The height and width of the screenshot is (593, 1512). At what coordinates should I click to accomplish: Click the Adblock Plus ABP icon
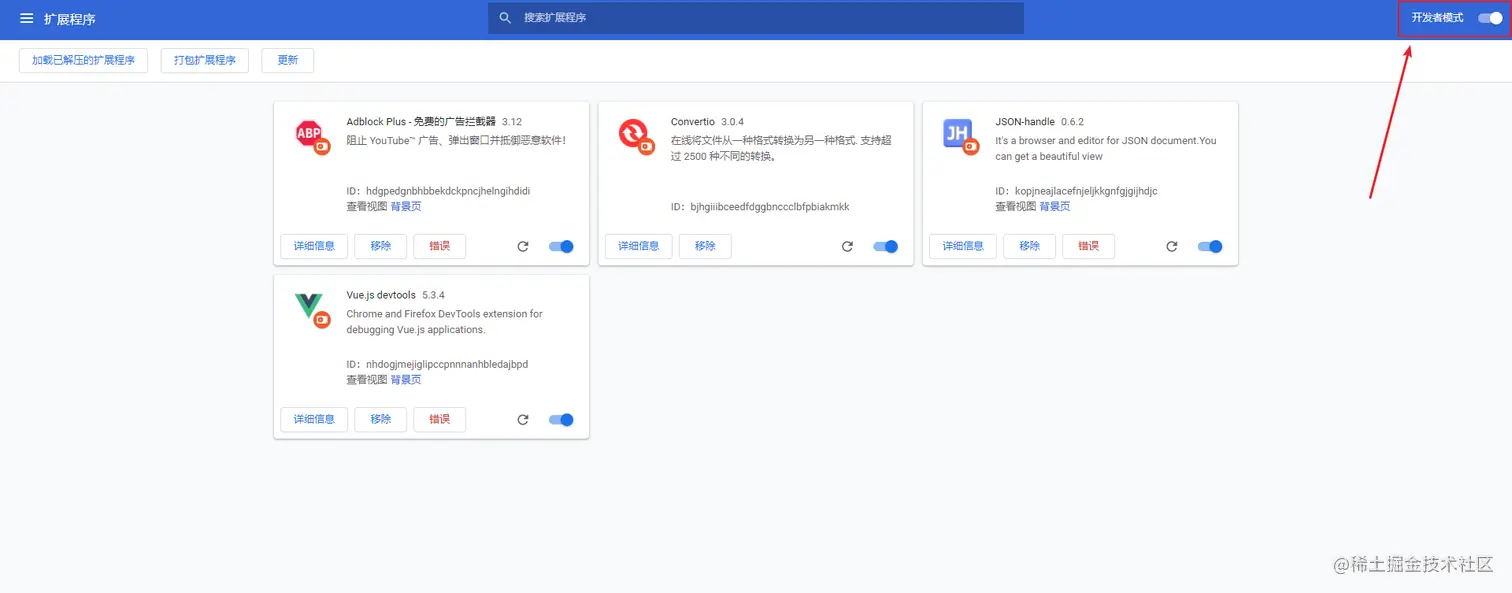(311, 135)
